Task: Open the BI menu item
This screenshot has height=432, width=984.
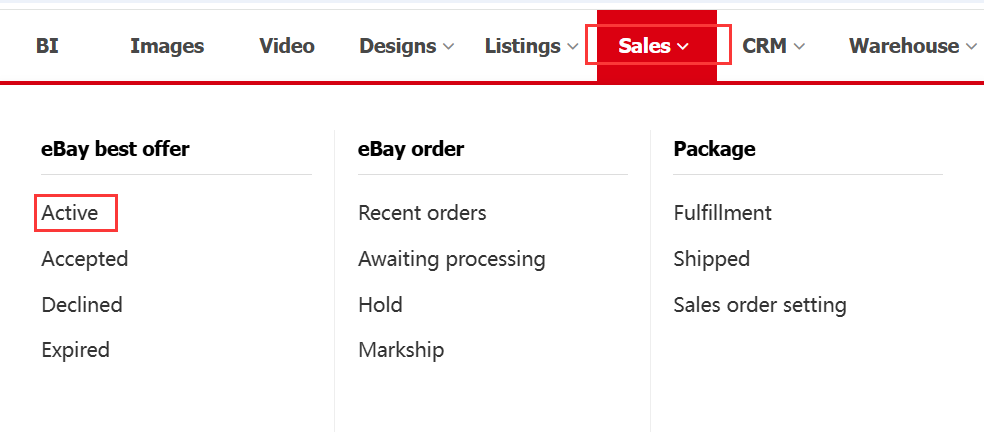Action: click(47, 46)
